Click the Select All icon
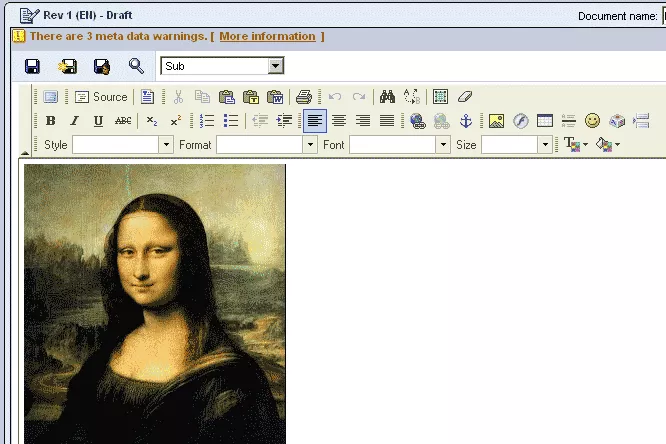Image resolution: width=666 pixels, height=444 pixels. [440, 97]
